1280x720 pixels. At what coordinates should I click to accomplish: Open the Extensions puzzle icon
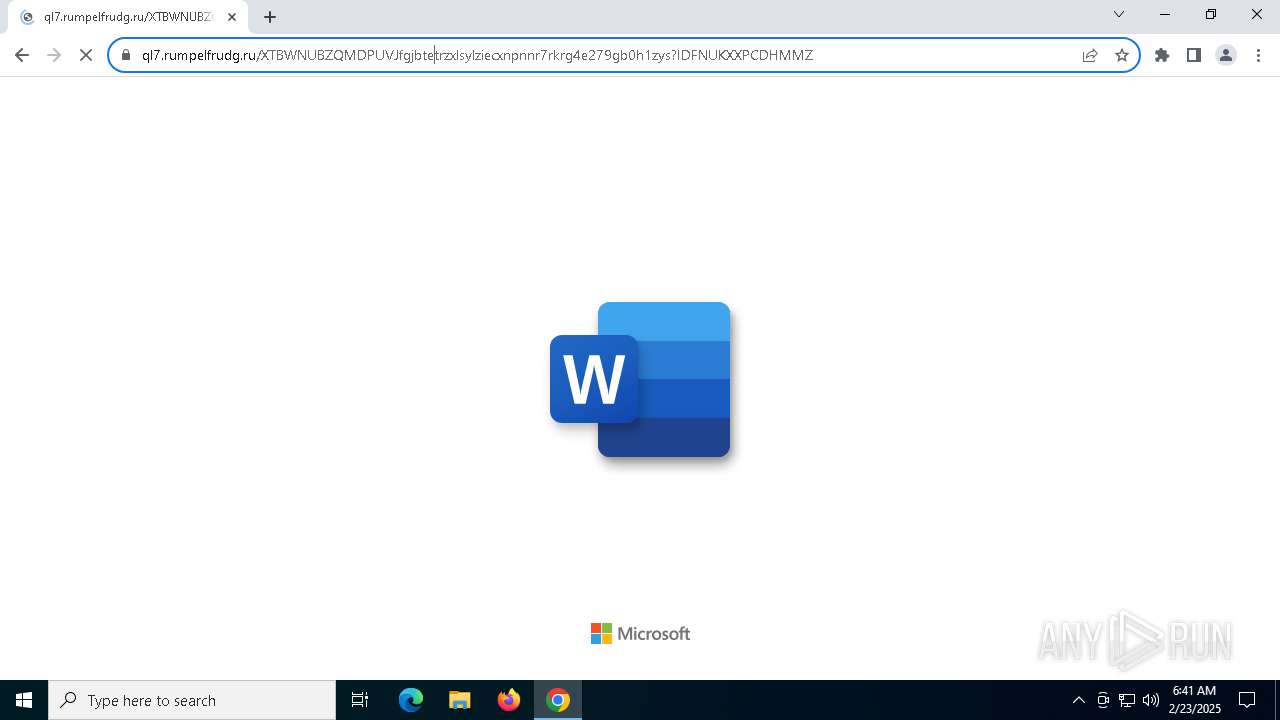tap(1162, 55)
